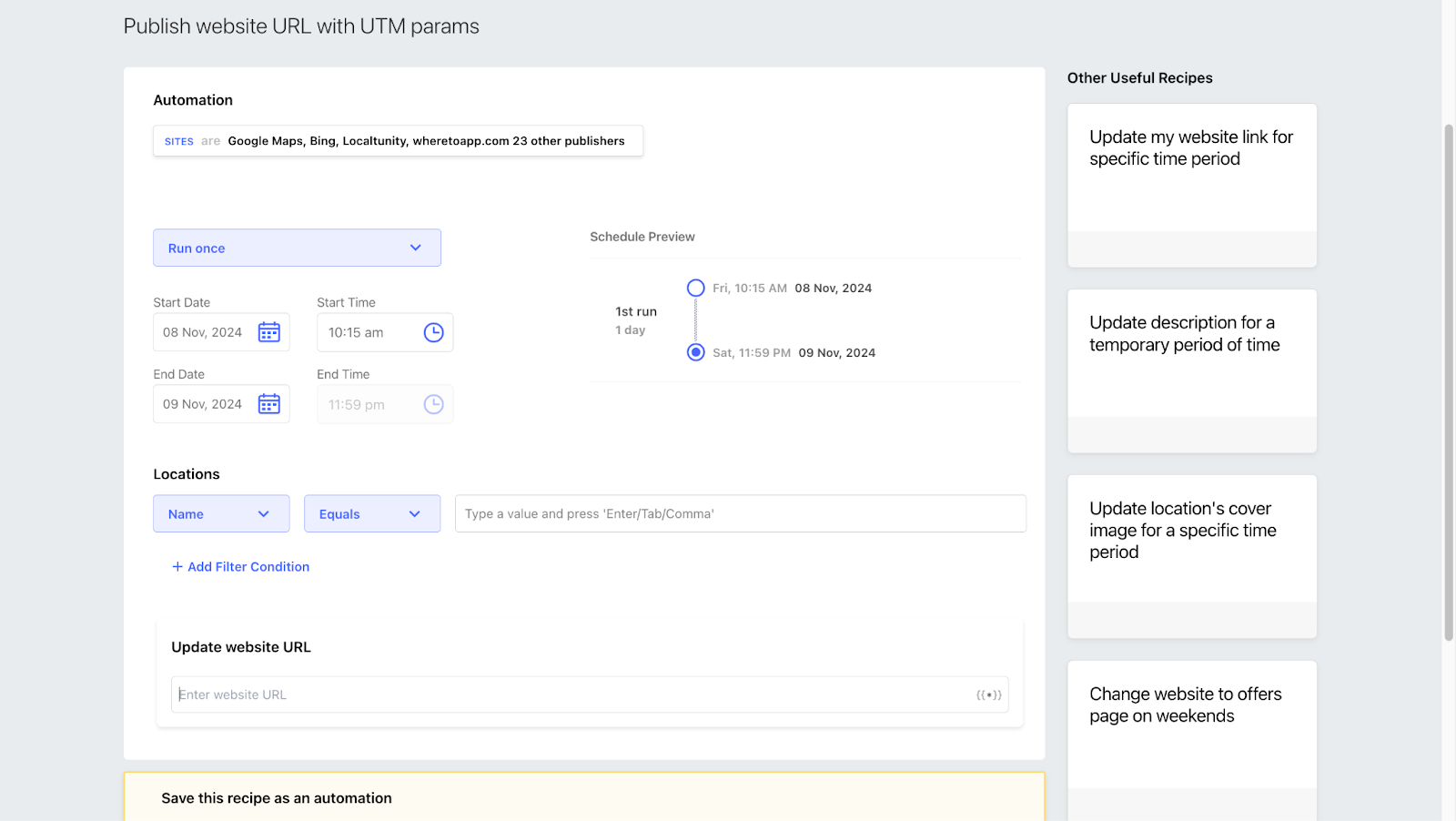Screen dimensions: 1456x821
Task: Select the filled circle schedule end marker
Action: pyautogui.click(x=695, y=352)
